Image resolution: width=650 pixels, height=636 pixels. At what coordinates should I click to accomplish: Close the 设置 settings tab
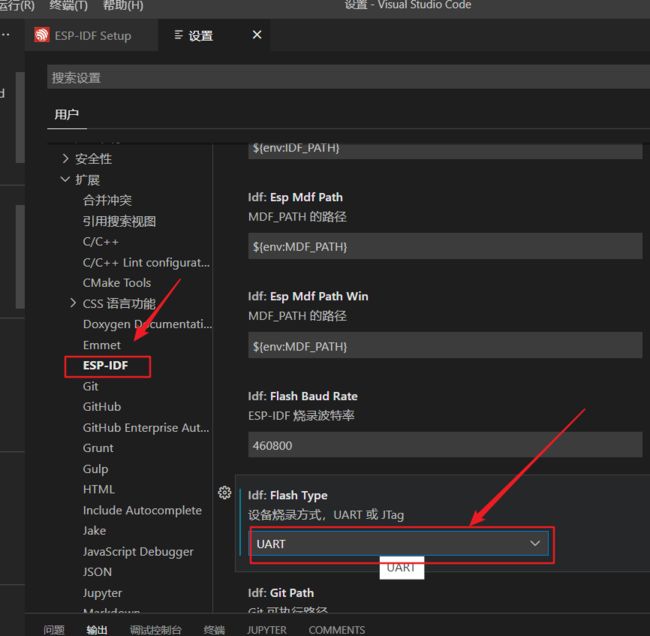coord(257,35)
